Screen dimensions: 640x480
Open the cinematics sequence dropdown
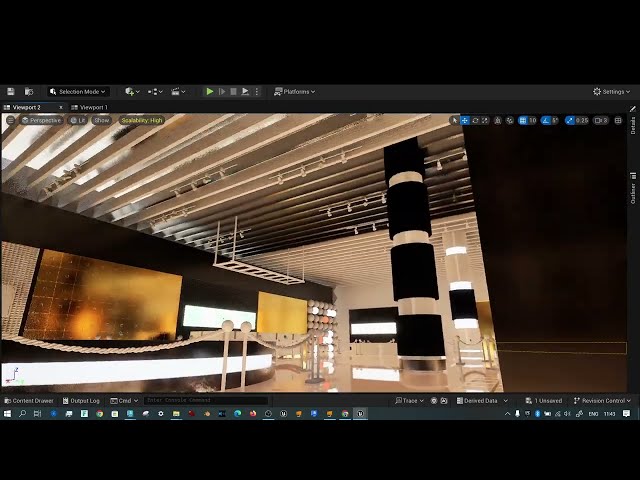click(178, 91)
